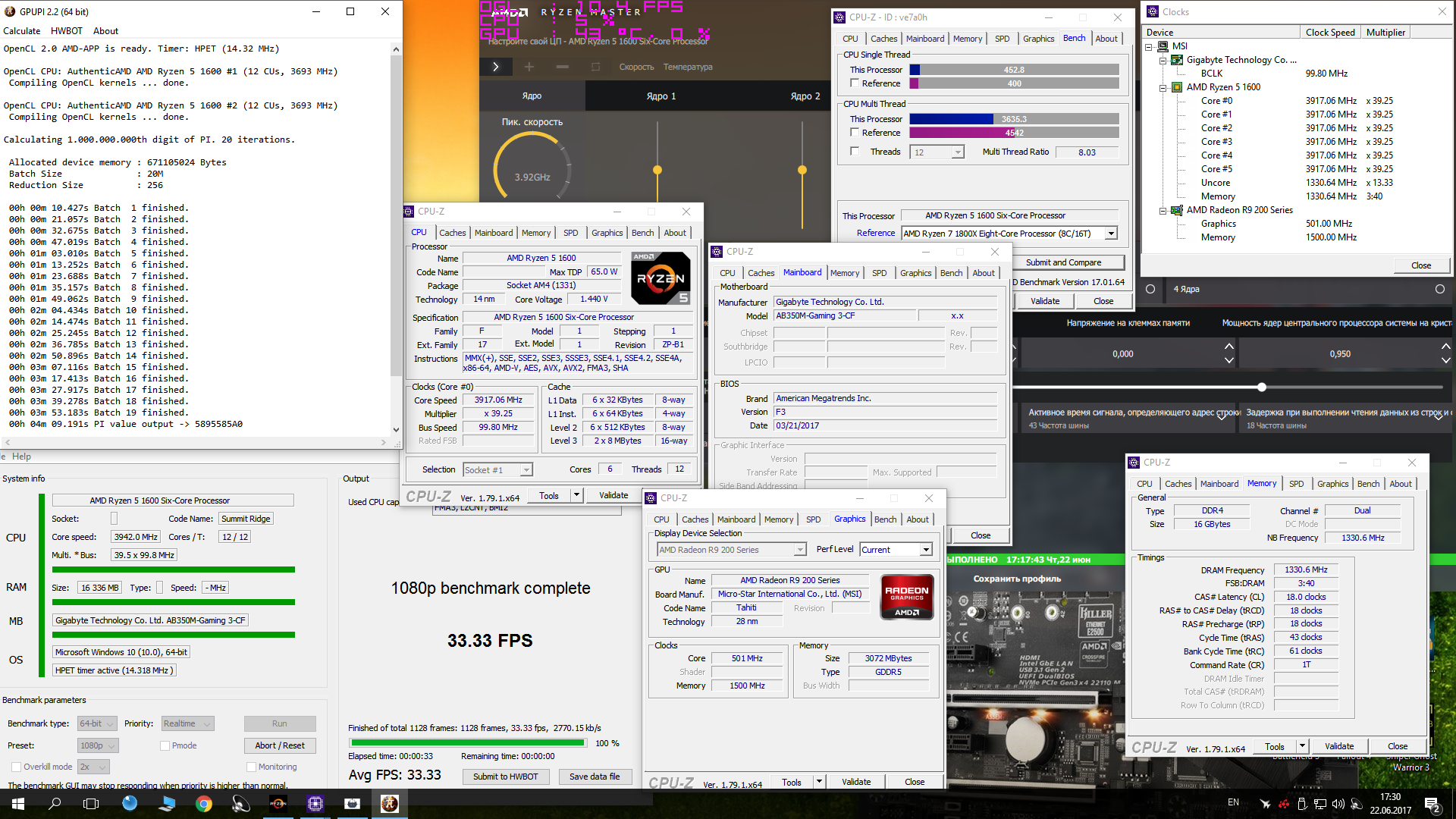1456x819 pixels.
Task: Open the Benchmark type 64-bit dropdown
Action: 97,723
